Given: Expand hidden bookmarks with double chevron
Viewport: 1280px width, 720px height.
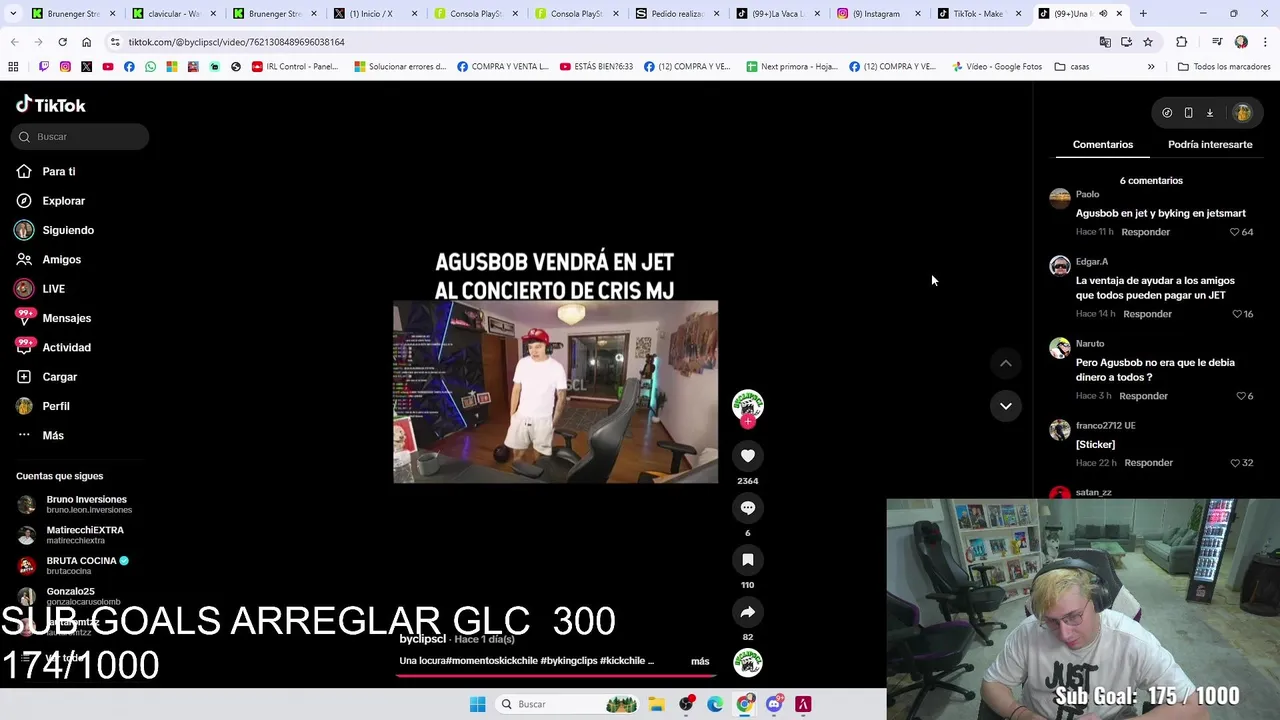Looking at the screenshot, I should [x=1151, y=67].
